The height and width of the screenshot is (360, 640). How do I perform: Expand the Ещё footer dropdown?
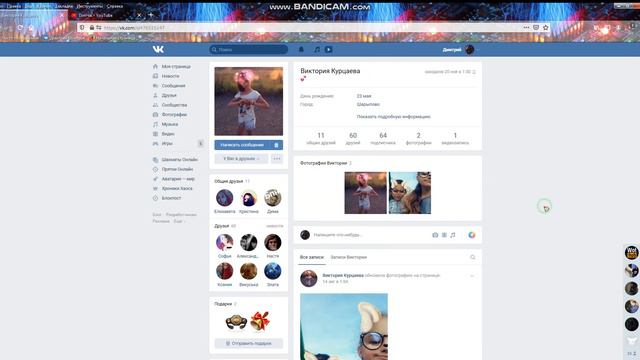(x=179, y=221)
